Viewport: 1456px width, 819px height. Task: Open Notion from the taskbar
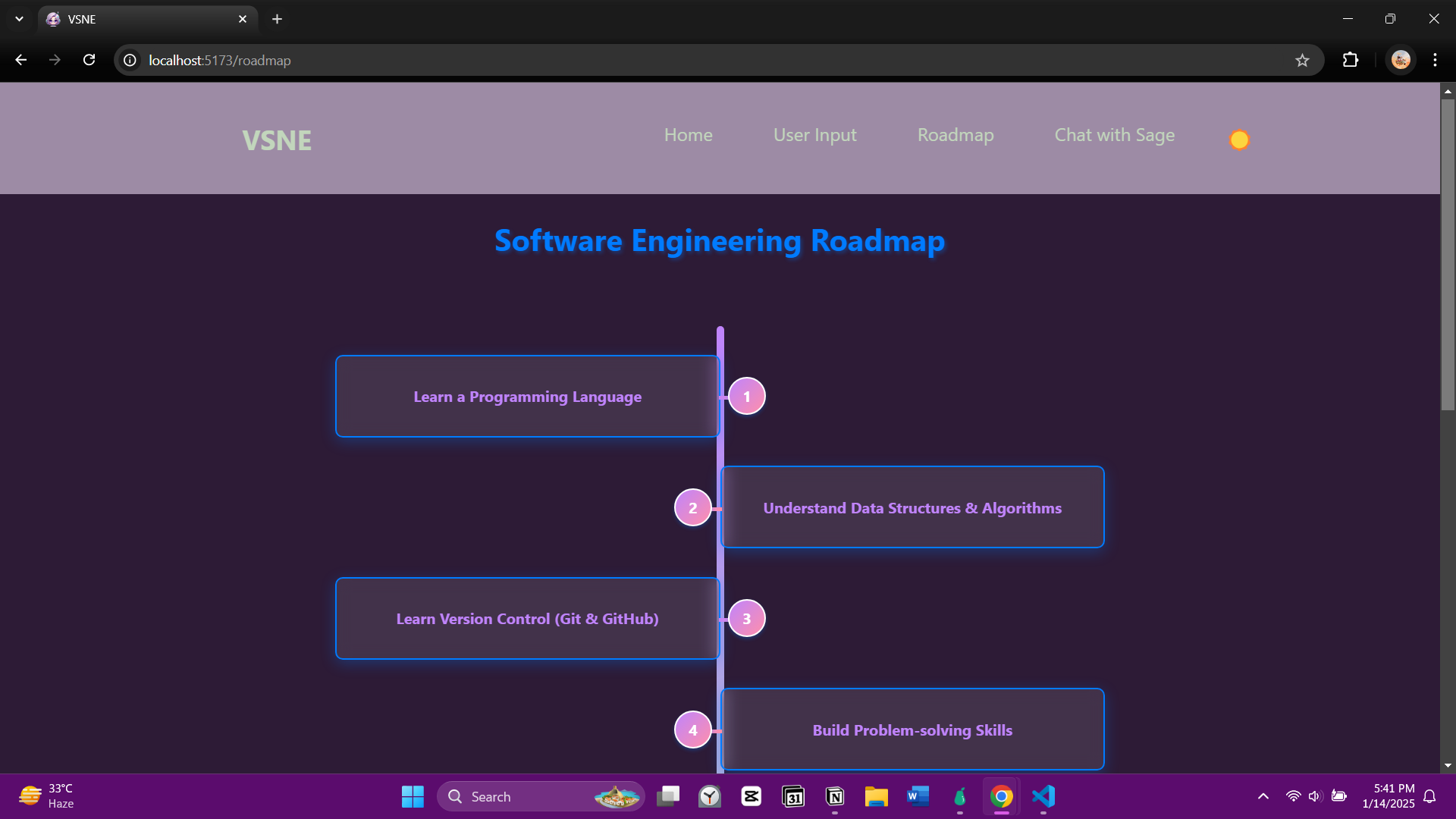835,796
